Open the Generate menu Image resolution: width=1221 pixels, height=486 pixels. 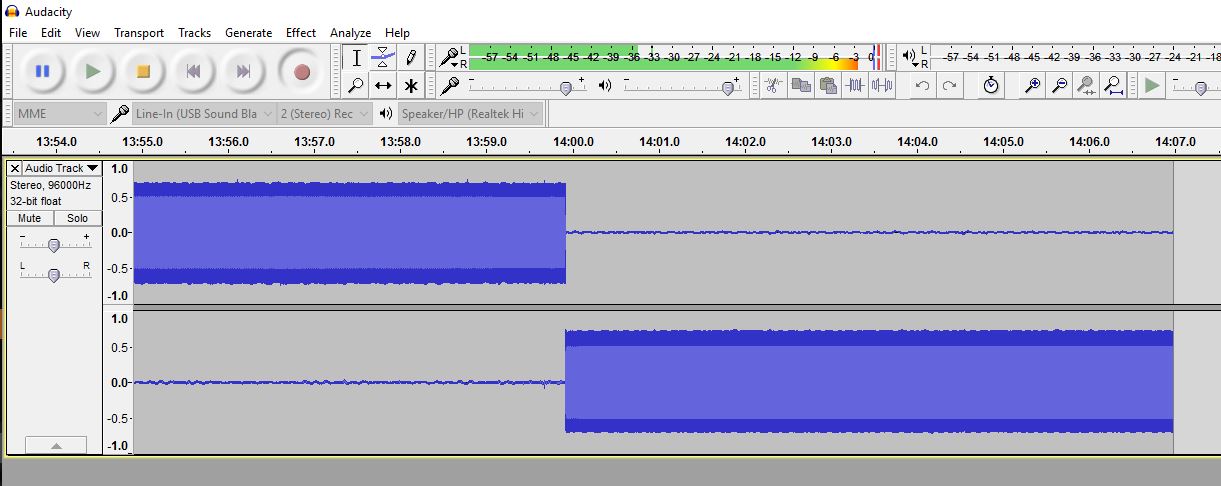(248, 33)
